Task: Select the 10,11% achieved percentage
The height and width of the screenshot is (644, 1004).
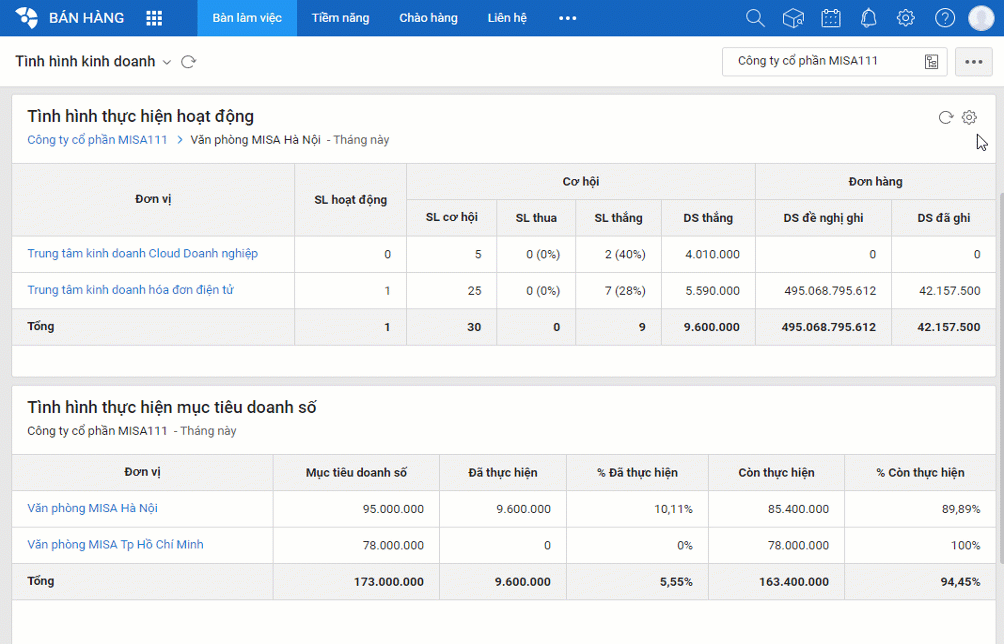Action: click(673, 509)
